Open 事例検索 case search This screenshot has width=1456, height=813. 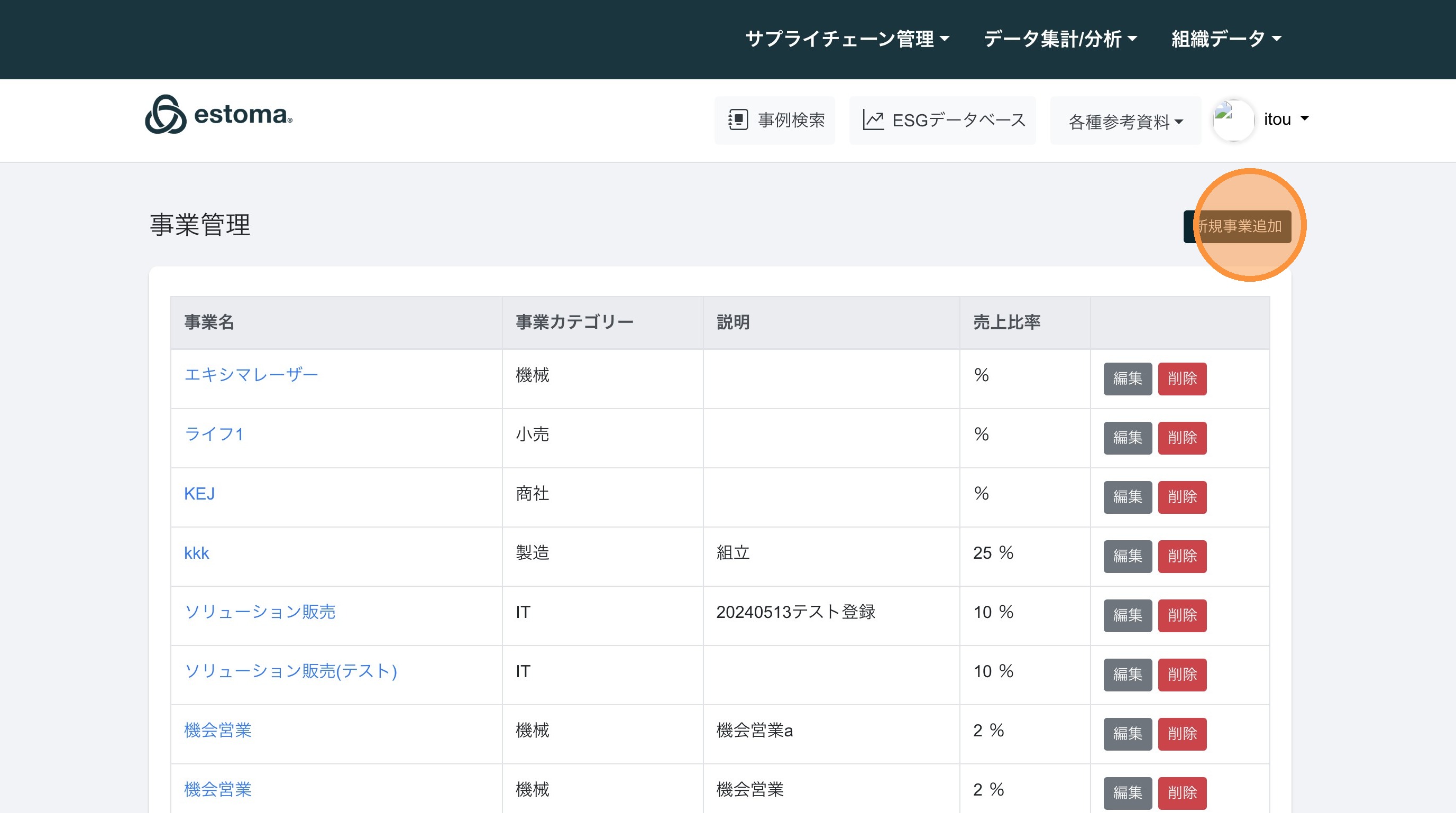pyautogui.click(x=774, y=120)
